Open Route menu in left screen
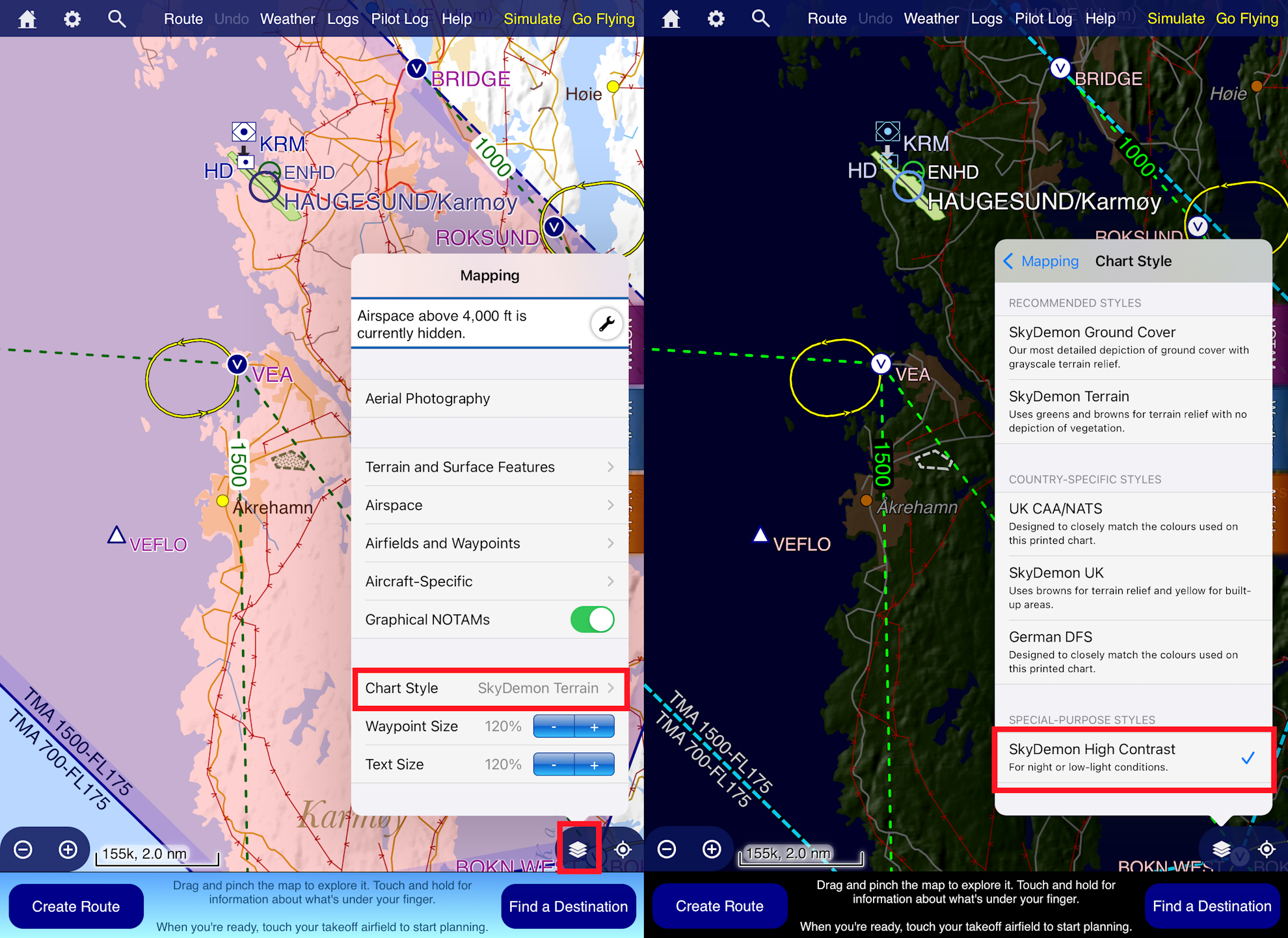The width and height of the screenshot is (1288, 938). point(183,19)
